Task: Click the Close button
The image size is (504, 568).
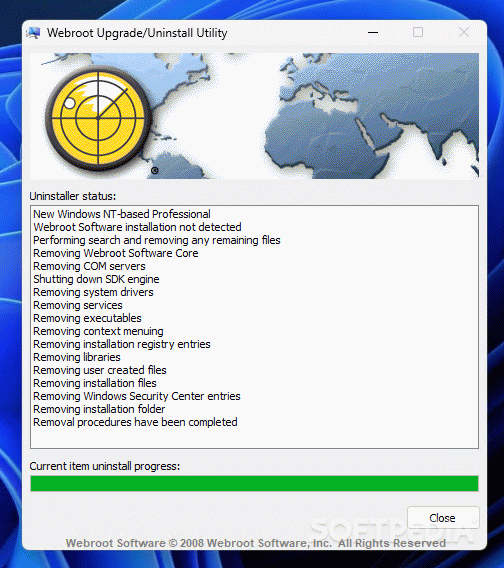Action: (443, 518)
